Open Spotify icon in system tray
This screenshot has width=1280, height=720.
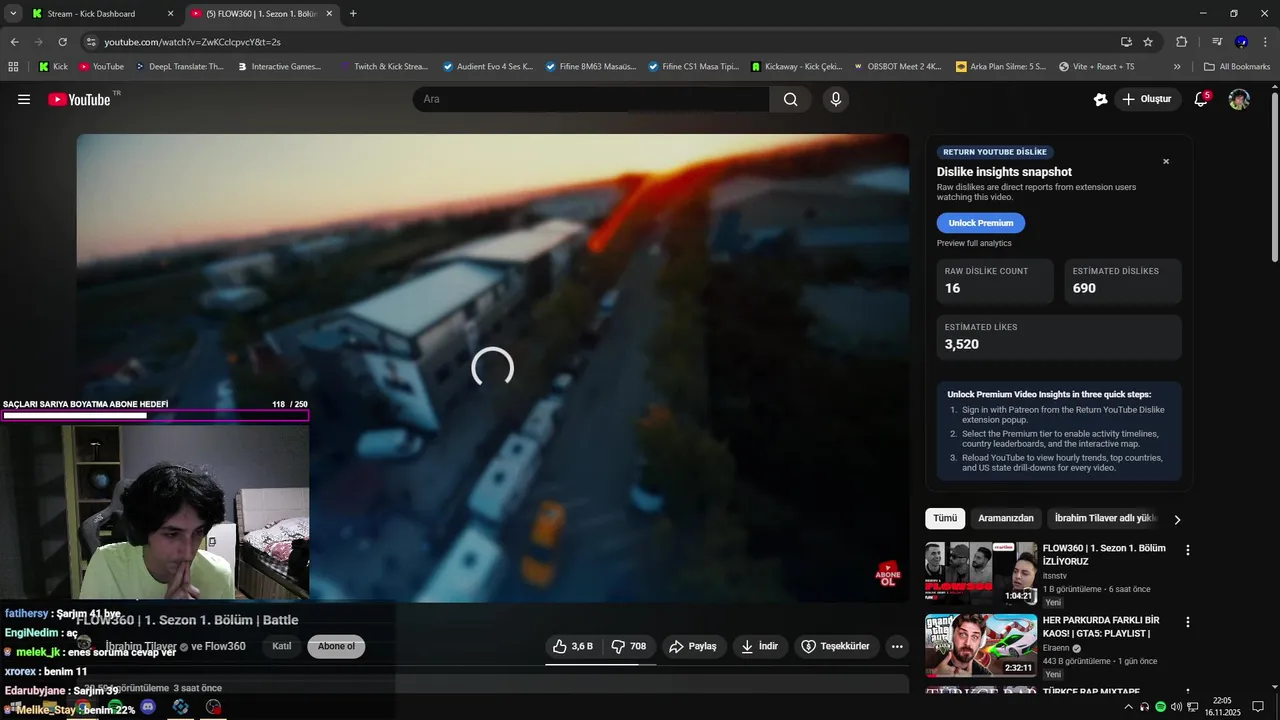pyautogui.click(x=1160, y=707)
